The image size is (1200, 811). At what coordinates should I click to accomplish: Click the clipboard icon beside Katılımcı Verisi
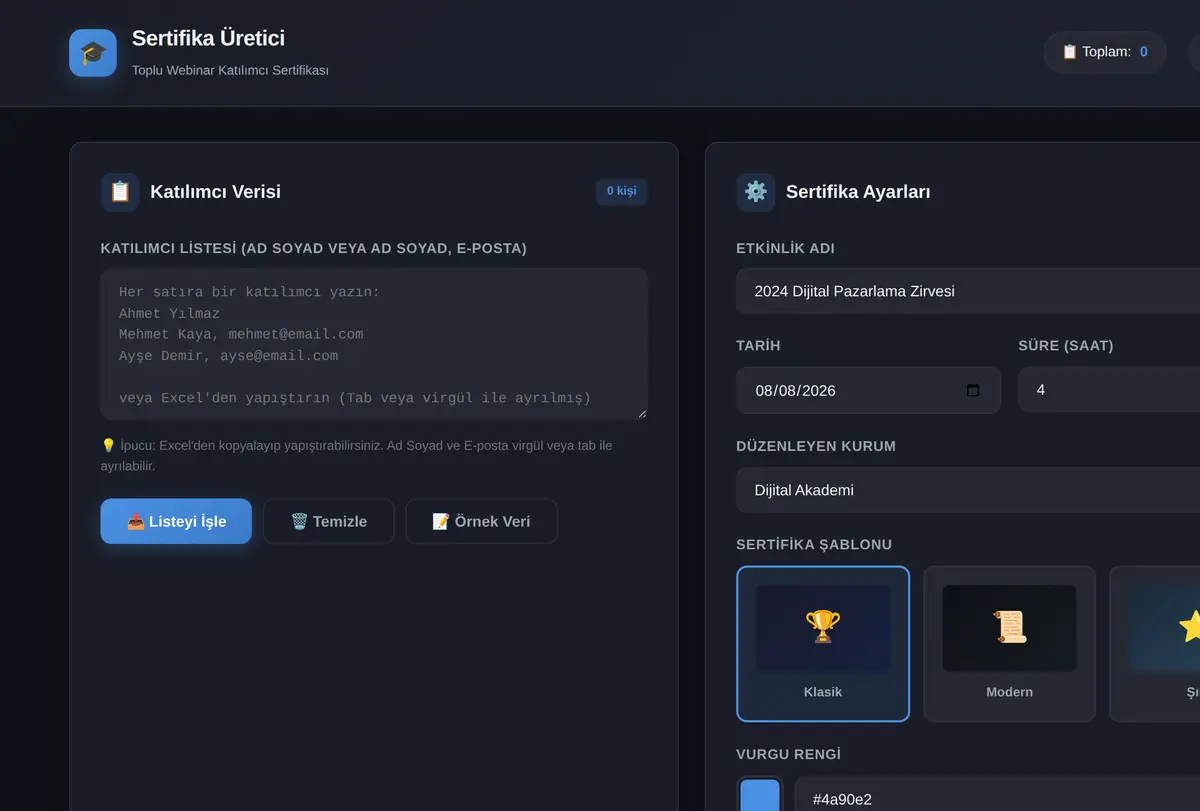pos(120,192)
